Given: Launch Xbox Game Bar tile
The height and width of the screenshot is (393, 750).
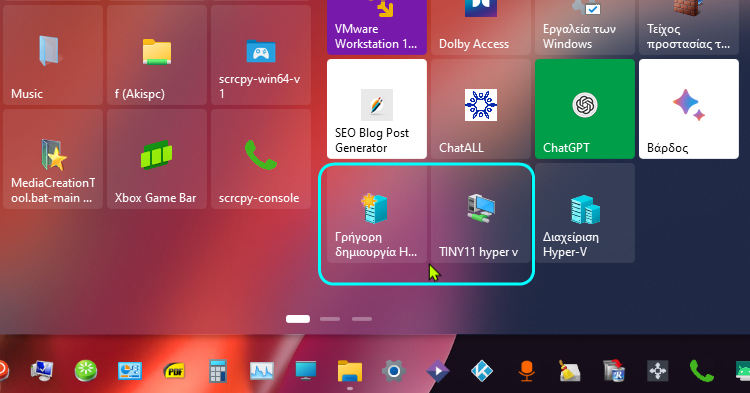Looking at the screenshot, I should (157, 159).
